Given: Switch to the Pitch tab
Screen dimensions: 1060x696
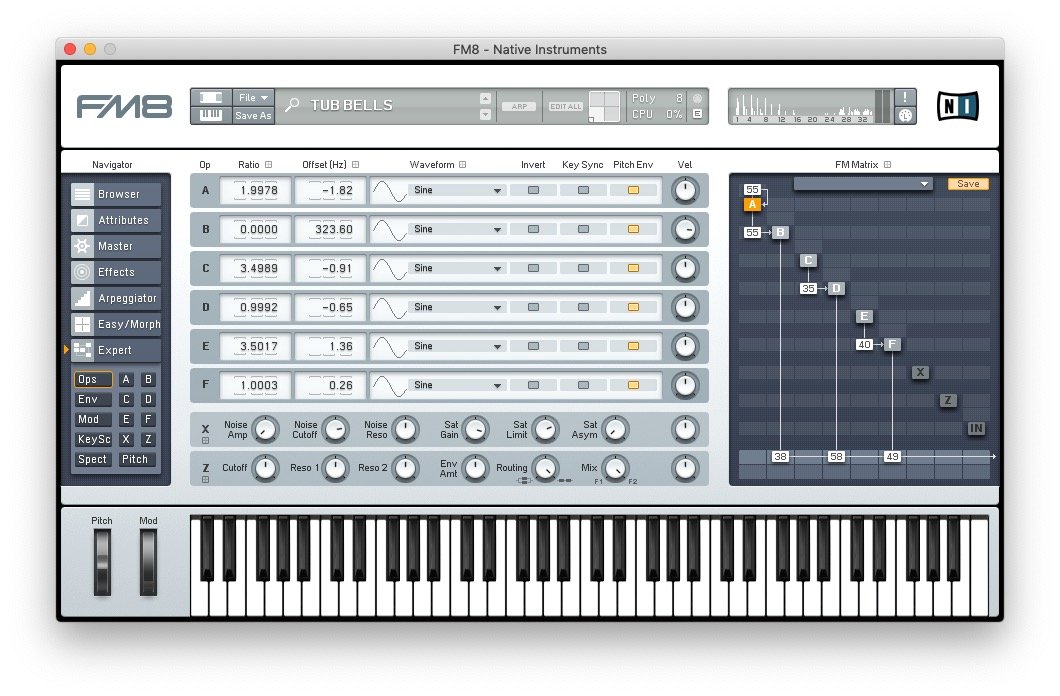Looking at the screenshot, I should tap(135, 459).
